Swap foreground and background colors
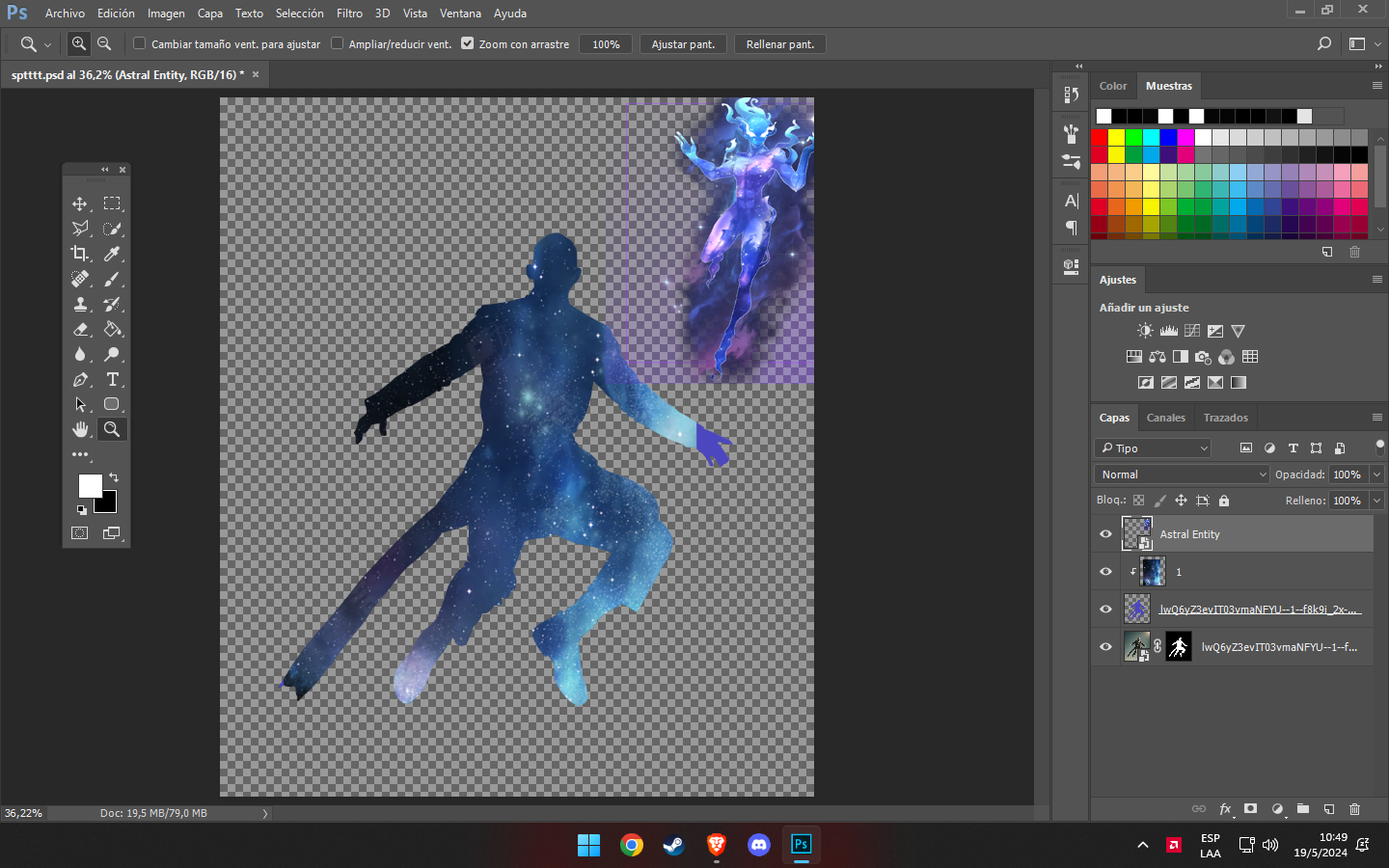 coord(114,477)
